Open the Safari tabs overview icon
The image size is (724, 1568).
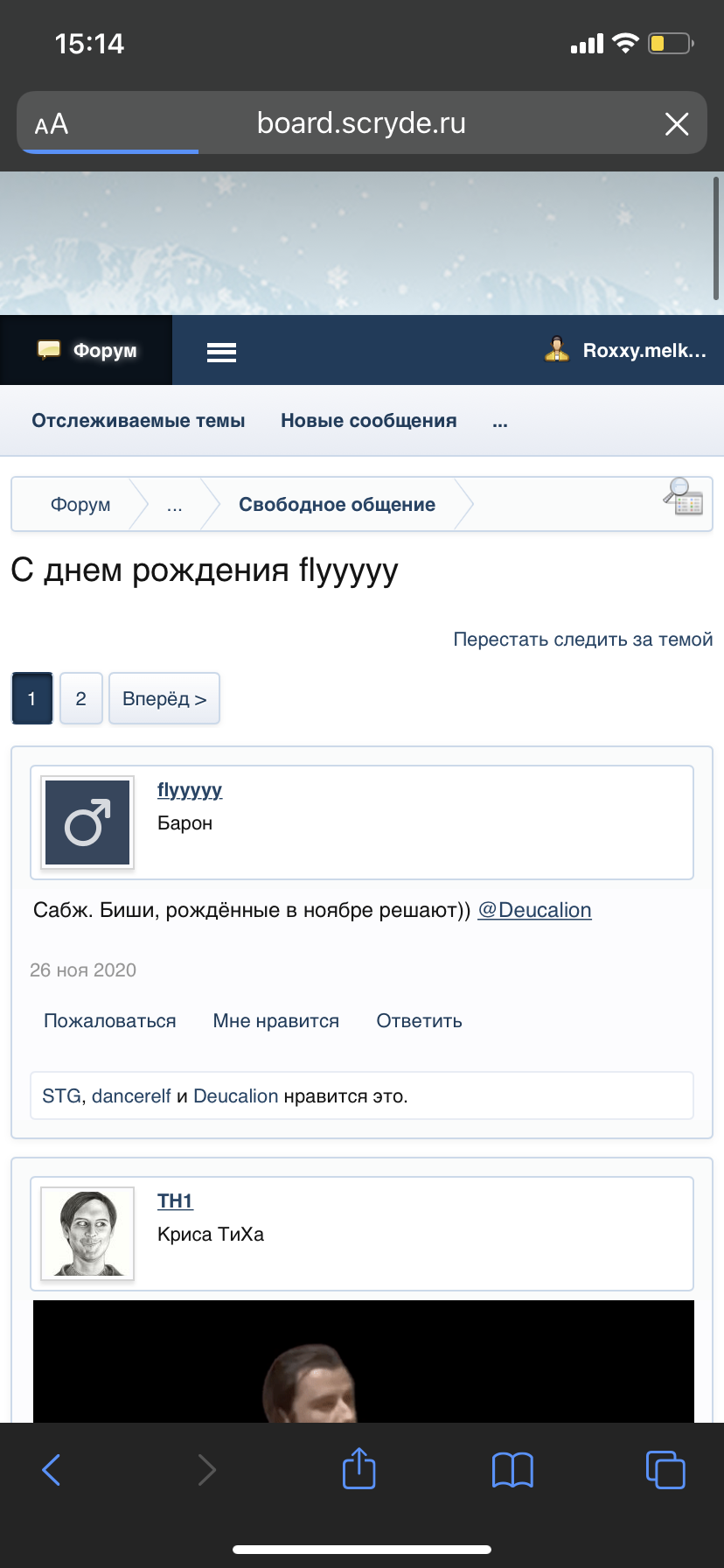[x=665, y=1469]
